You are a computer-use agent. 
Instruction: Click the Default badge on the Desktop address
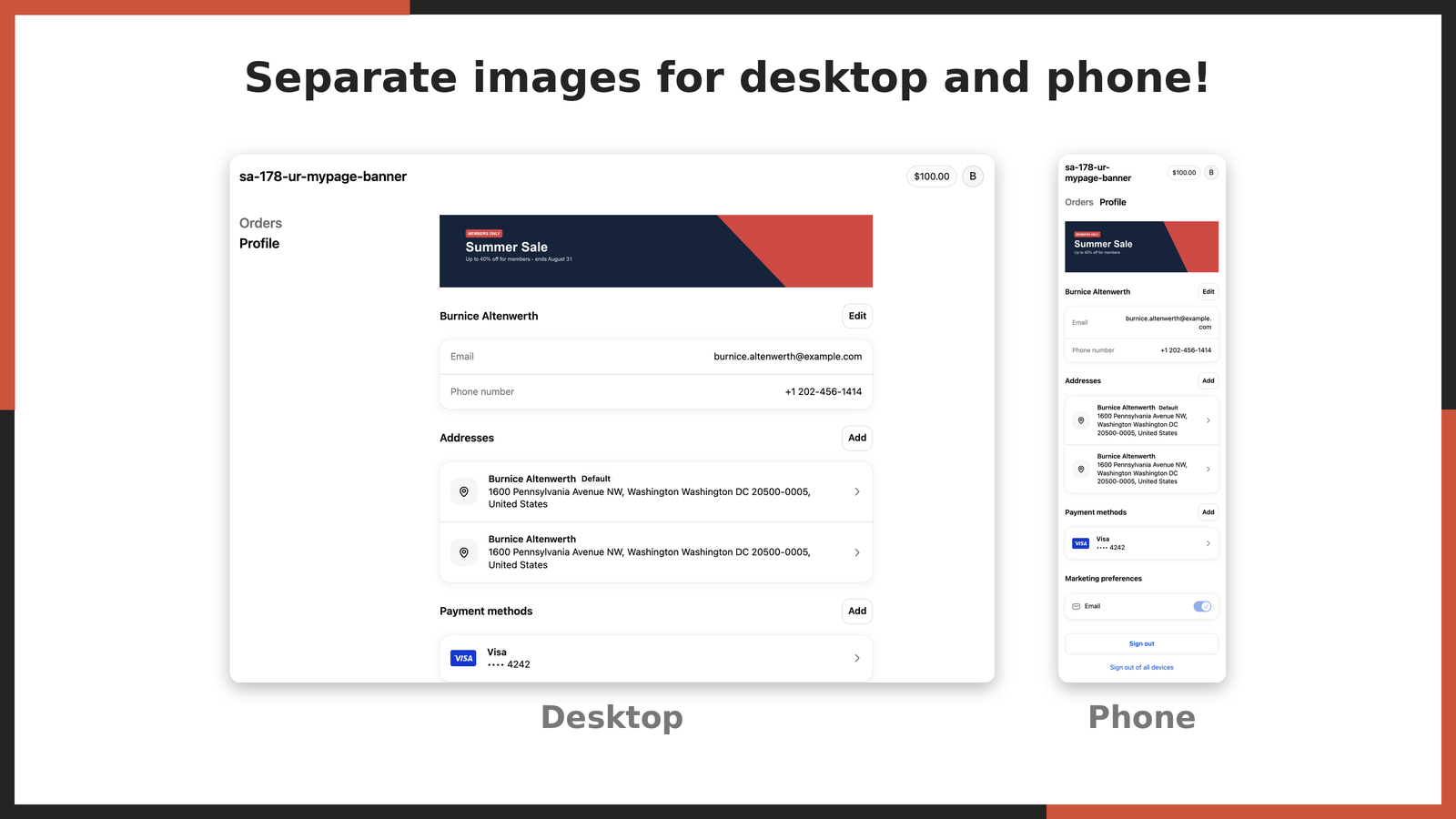click(596, 479)
